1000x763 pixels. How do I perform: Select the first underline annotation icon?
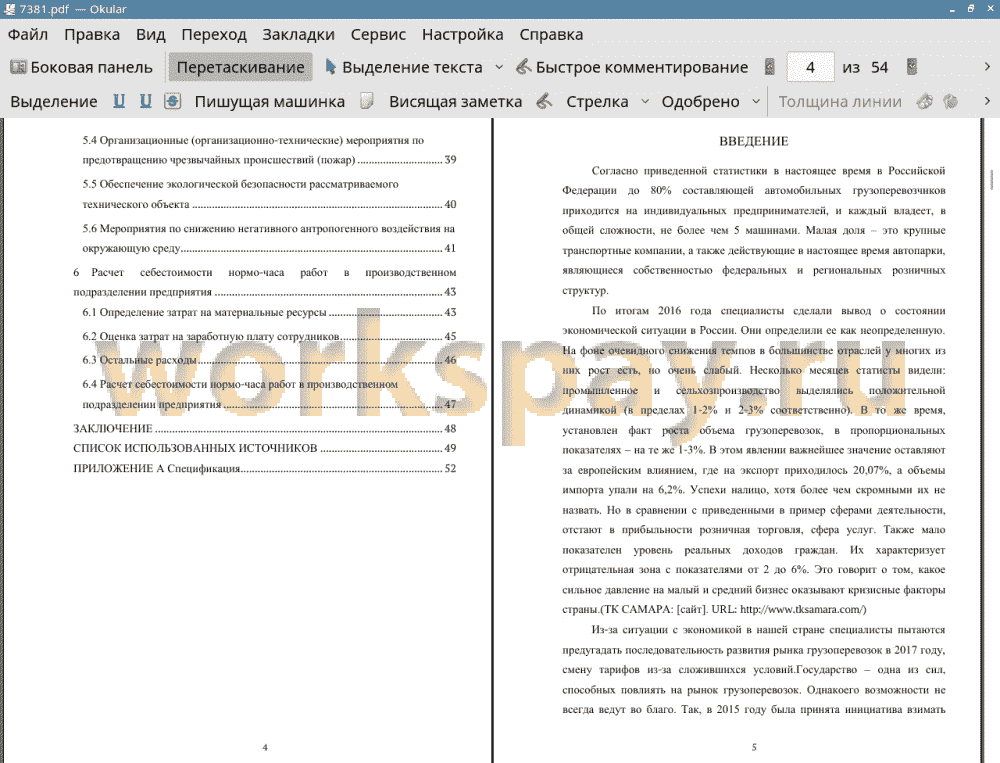point(119,101)
